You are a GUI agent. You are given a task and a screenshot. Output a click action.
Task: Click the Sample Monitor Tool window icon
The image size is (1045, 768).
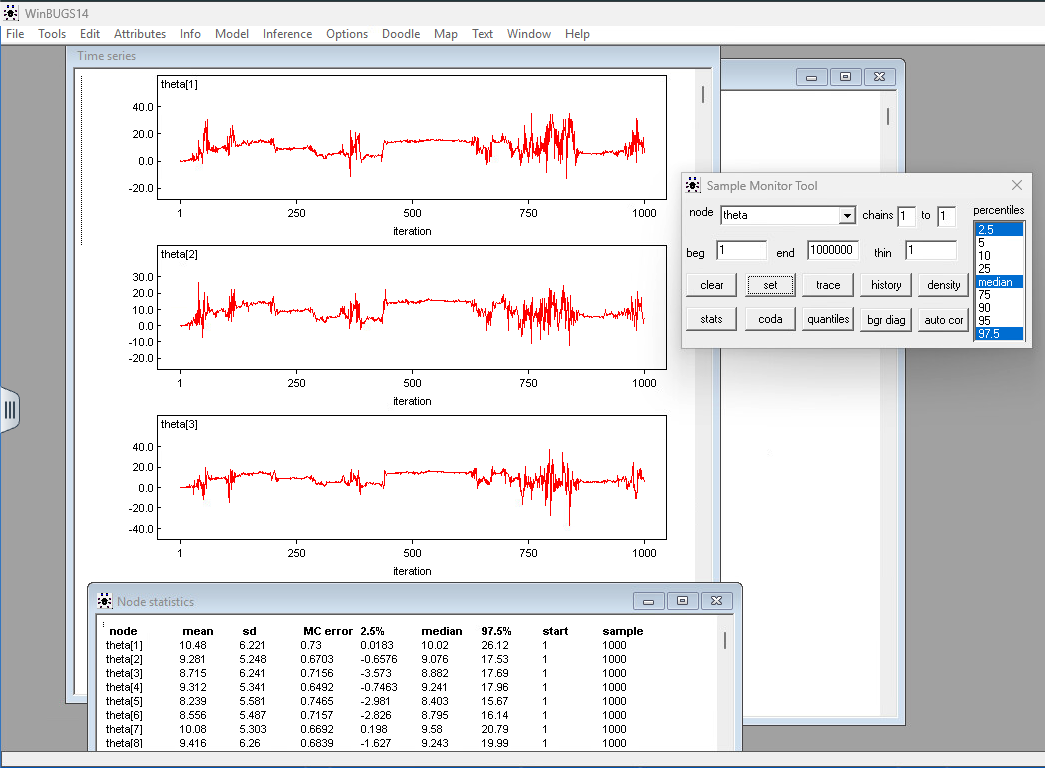693,185
